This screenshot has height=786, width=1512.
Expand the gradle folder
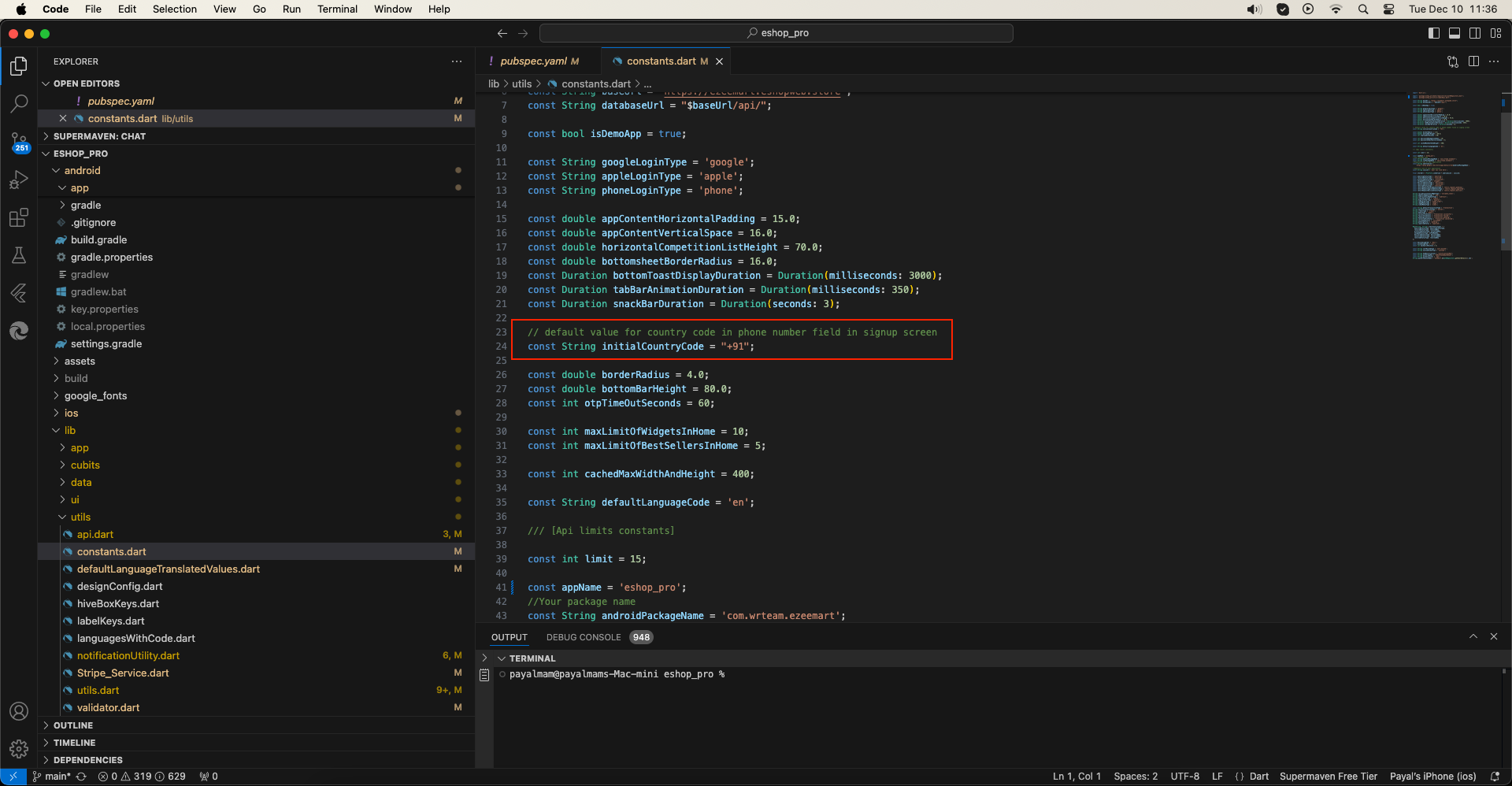pos(86,206)
